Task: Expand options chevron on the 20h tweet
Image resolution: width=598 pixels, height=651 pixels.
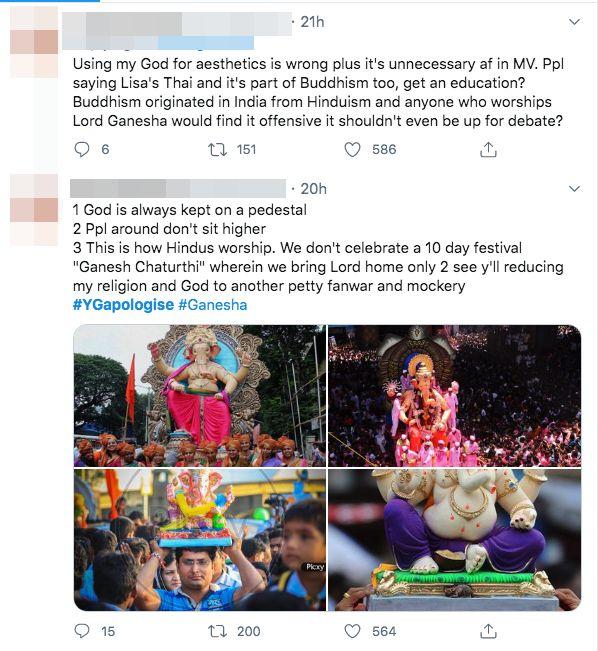Action: tap(574, 189)
